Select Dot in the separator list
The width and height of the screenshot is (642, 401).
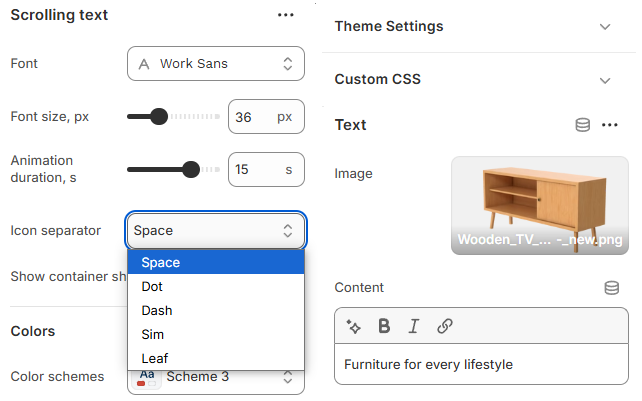(x=216, y=286)
